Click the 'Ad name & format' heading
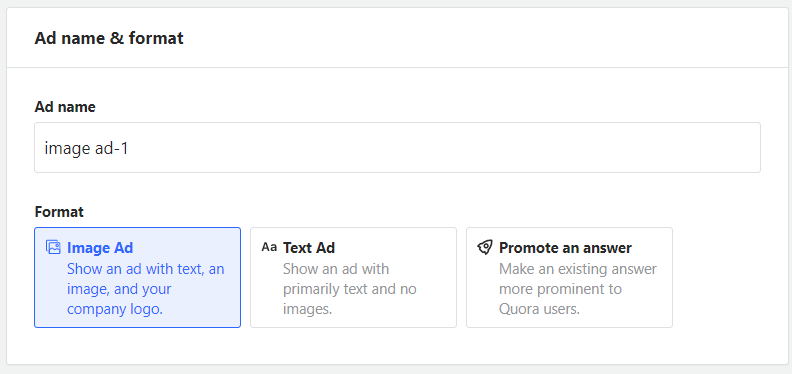This screenshot has width=792, height=374. (109, 38)
